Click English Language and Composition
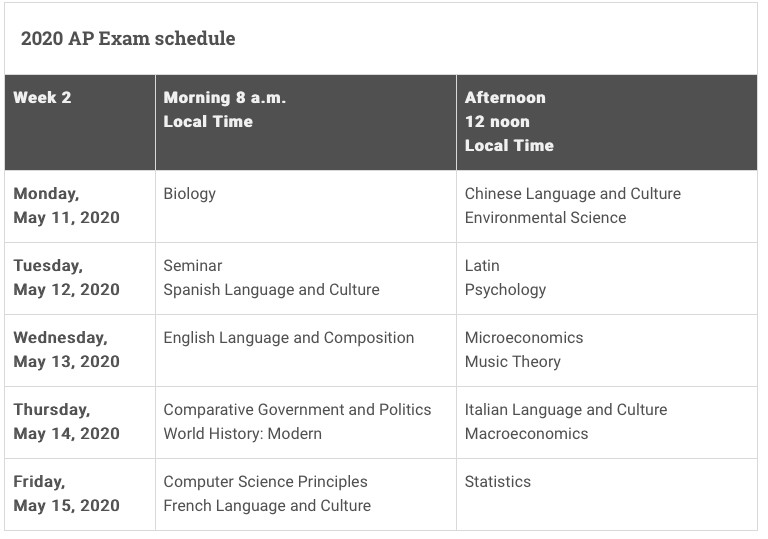Viewport: 768px width, 539px height. [288, 338]
